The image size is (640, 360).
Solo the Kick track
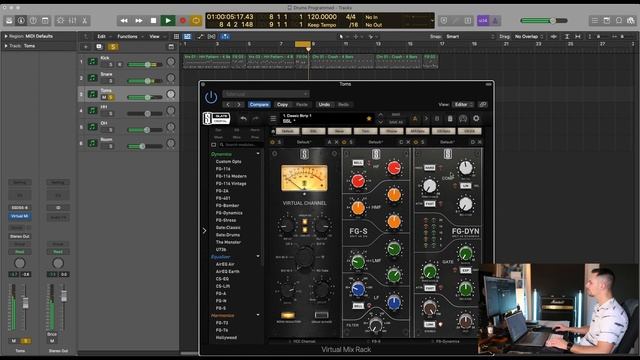111,64
